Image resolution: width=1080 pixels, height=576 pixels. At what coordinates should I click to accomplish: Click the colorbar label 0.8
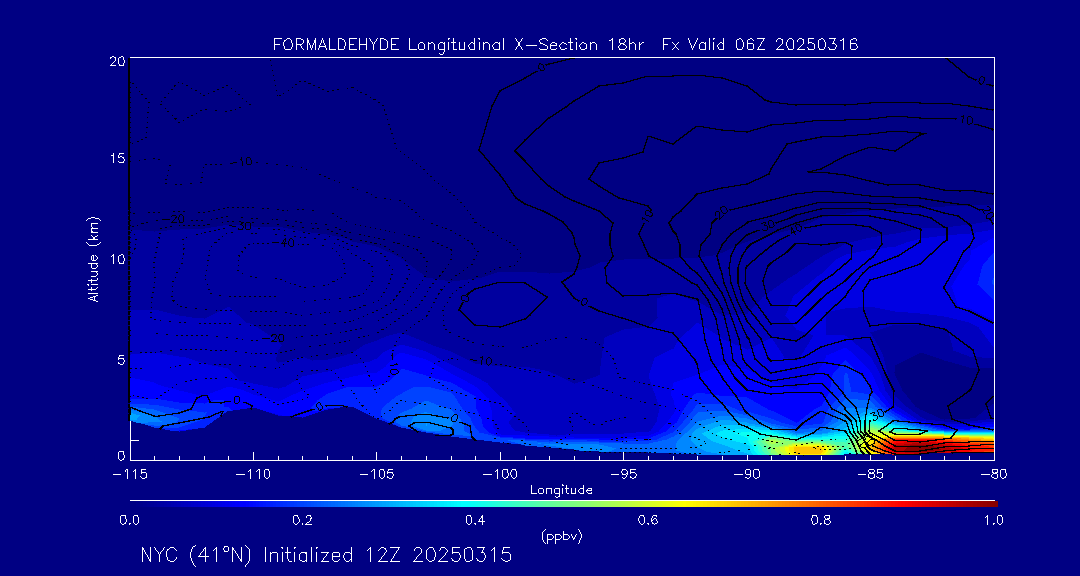coord(821,520)
